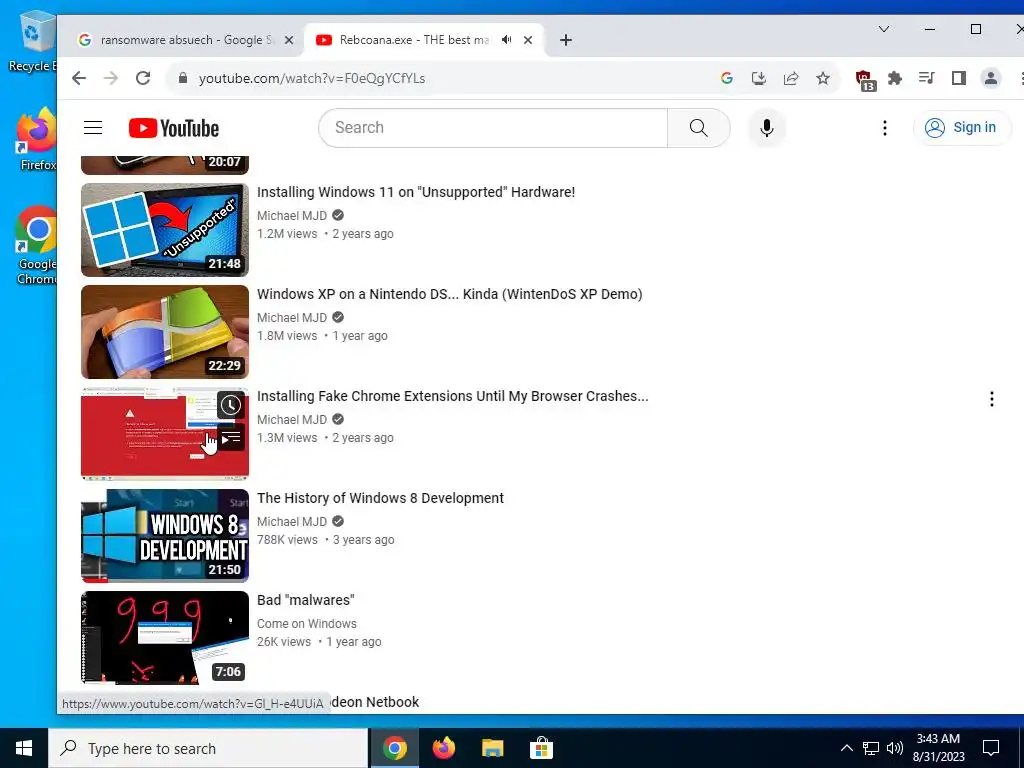Click the YouTube logo
The width and height of the screenshot is (1024, 768).
coord(174,128)
